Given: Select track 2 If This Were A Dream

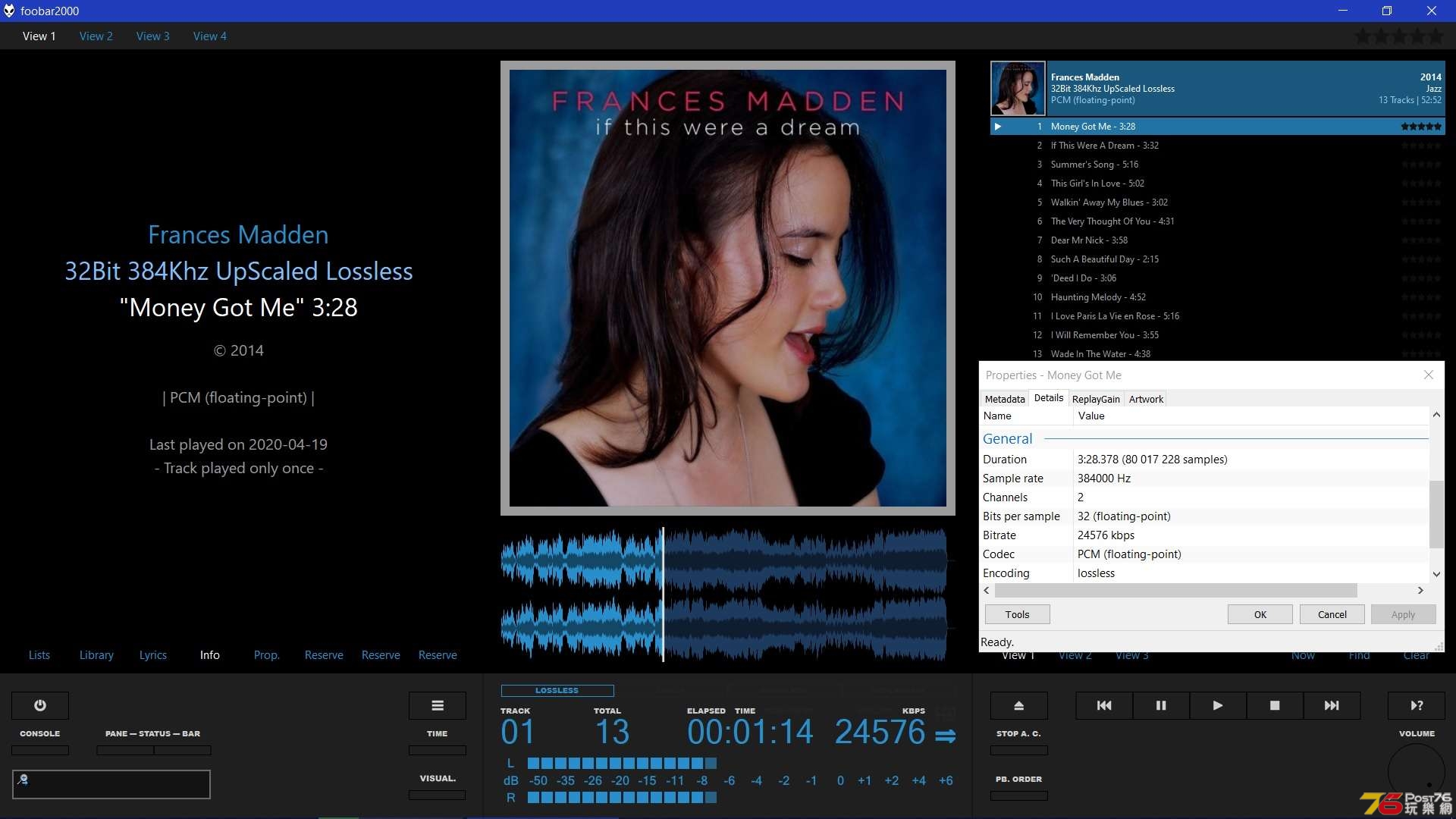Looking at the screenshot, I should coord(1218,146).
